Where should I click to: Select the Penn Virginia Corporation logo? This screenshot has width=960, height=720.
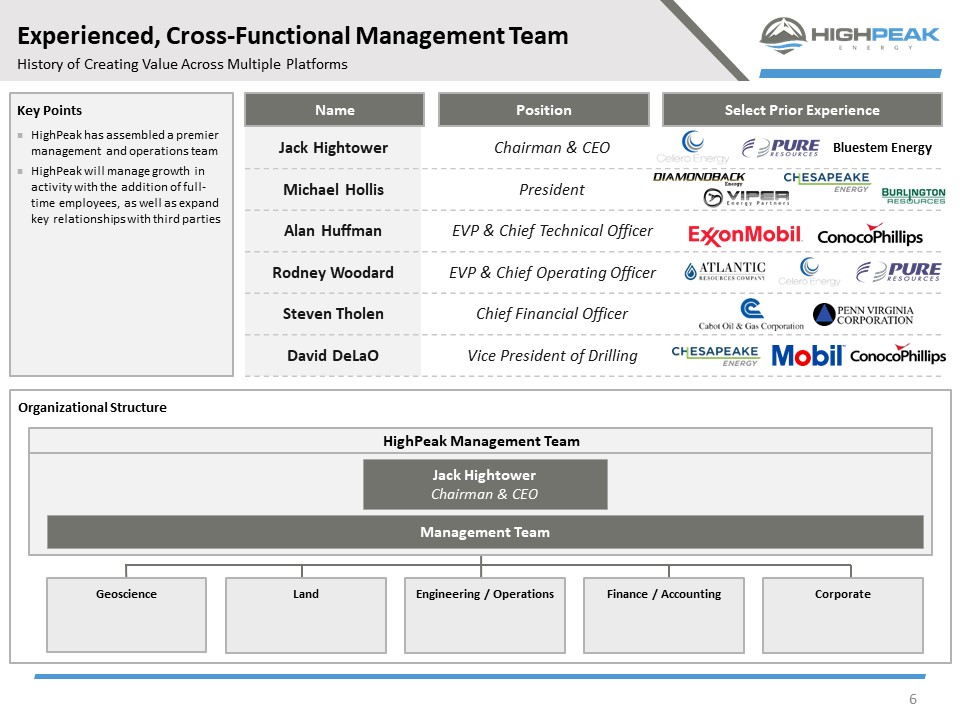863,315
